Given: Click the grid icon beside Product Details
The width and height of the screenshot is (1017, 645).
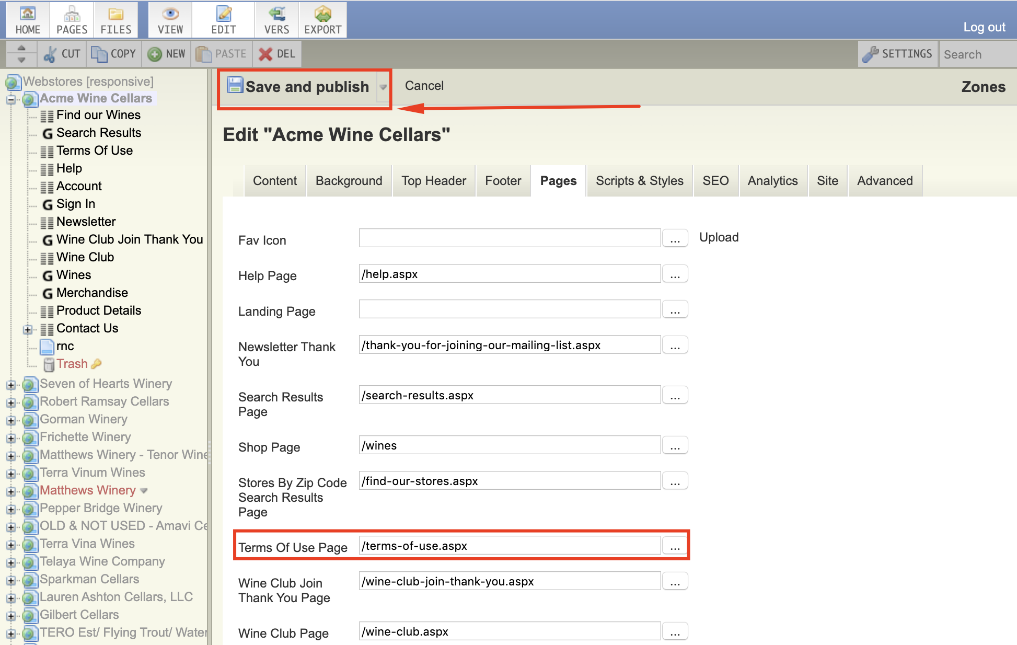Looking at the screenshot, I should pyautogui.click(x=47, y=311).
